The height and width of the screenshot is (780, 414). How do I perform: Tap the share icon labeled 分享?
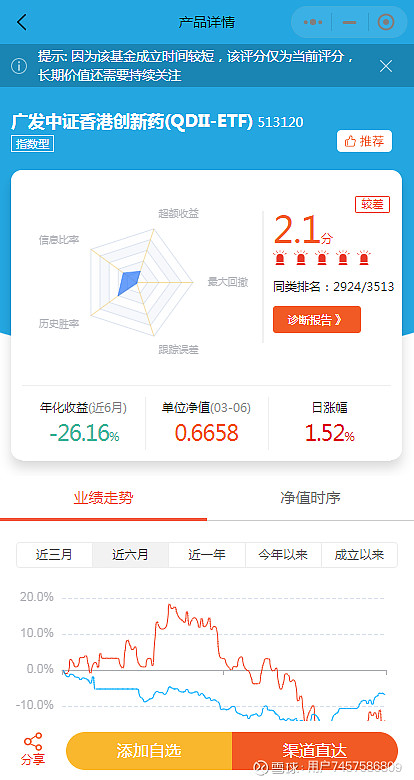(33, 749)
